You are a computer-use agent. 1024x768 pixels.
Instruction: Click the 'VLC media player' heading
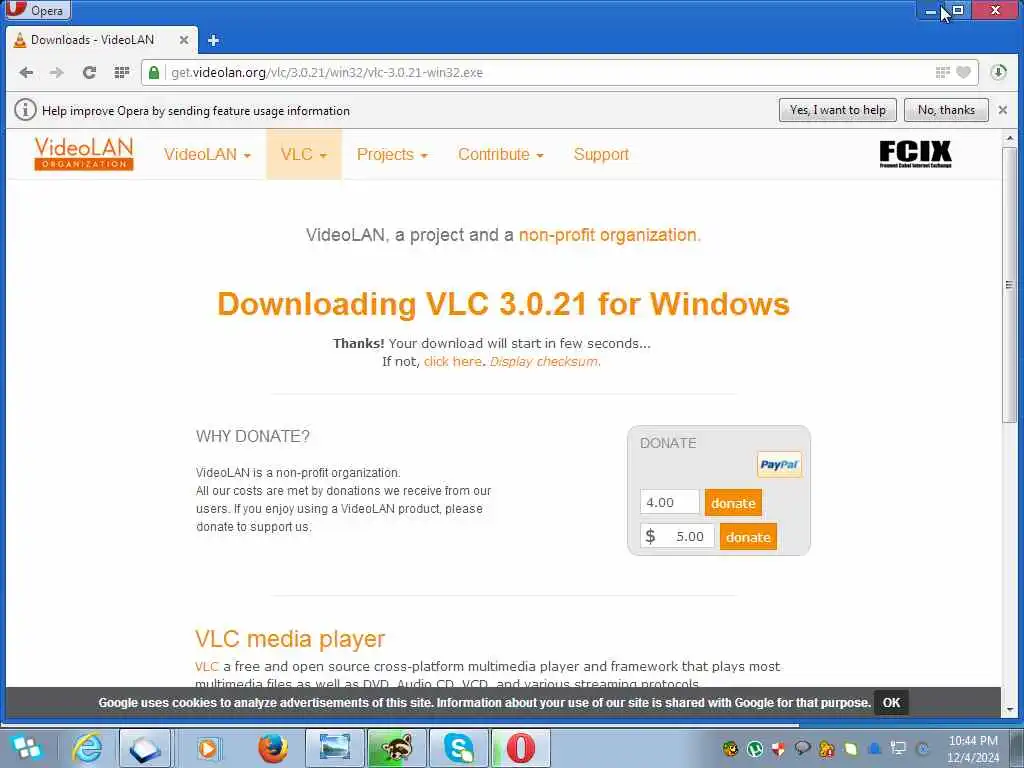[290, 639]
